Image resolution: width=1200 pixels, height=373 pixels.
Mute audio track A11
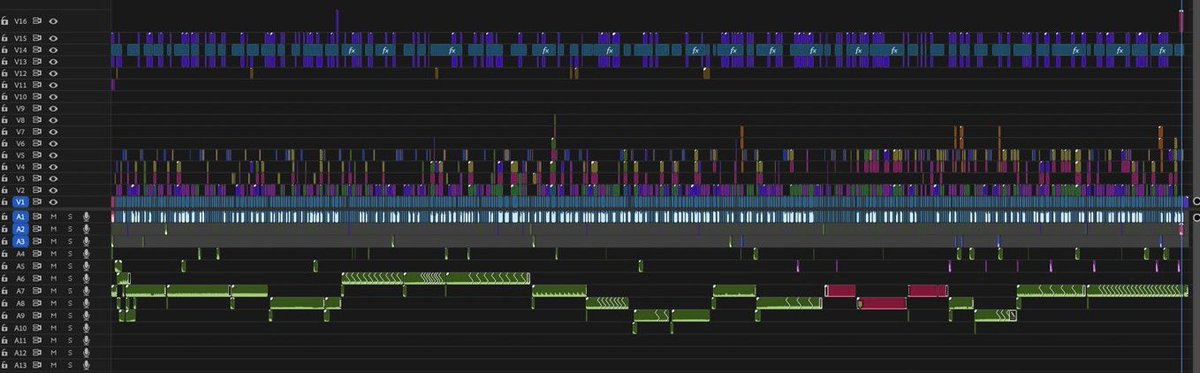(53, 340)
